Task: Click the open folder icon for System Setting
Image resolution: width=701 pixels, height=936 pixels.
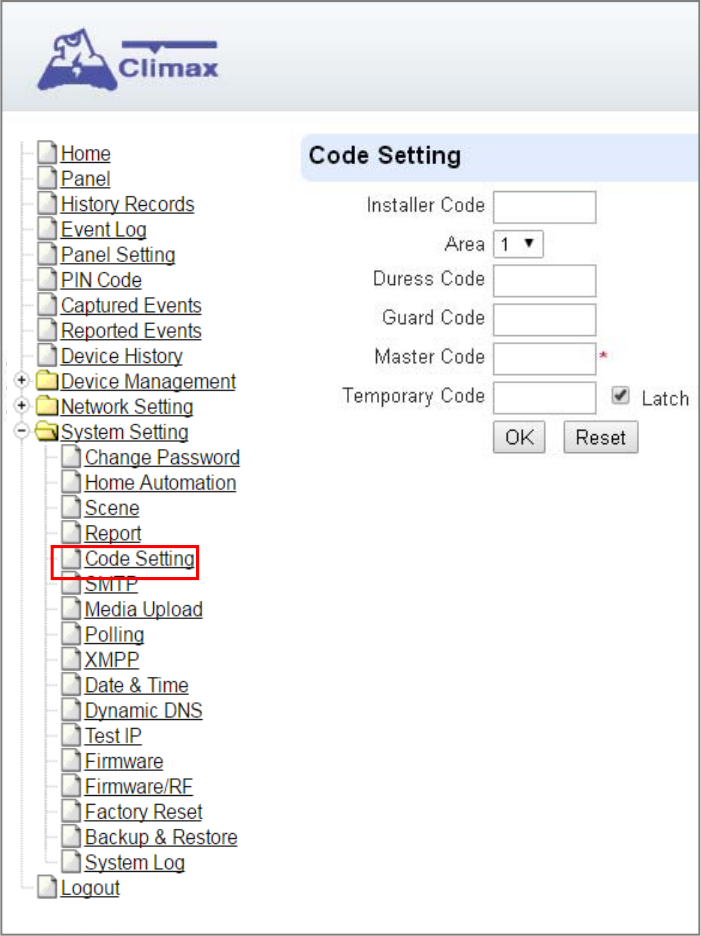Action: pos(47,432)
